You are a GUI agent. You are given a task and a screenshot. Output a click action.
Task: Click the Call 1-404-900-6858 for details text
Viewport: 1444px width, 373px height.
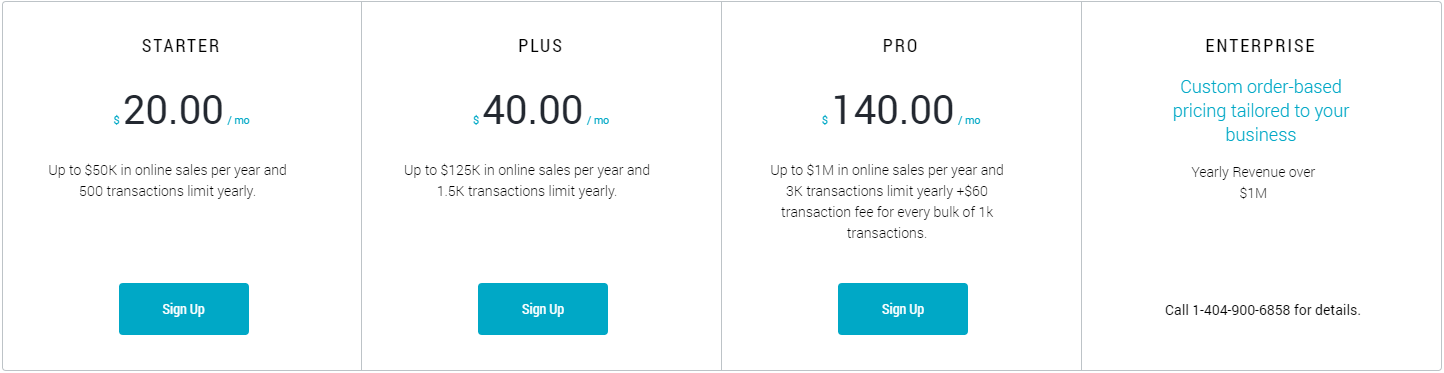pos(1263,310)
